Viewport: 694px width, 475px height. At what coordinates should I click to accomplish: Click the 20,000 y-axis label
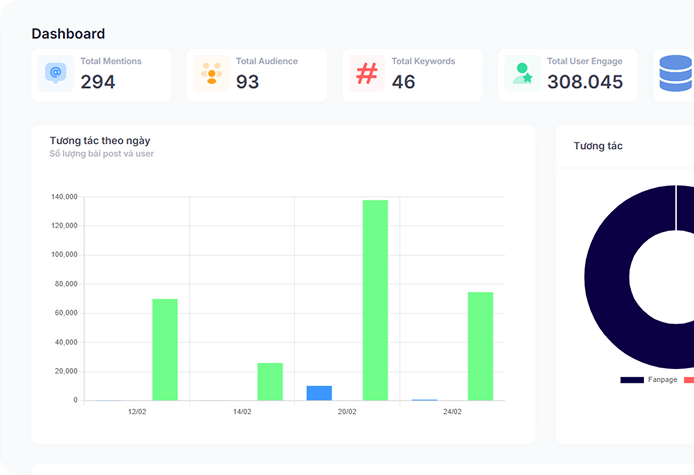click(66, 371)
